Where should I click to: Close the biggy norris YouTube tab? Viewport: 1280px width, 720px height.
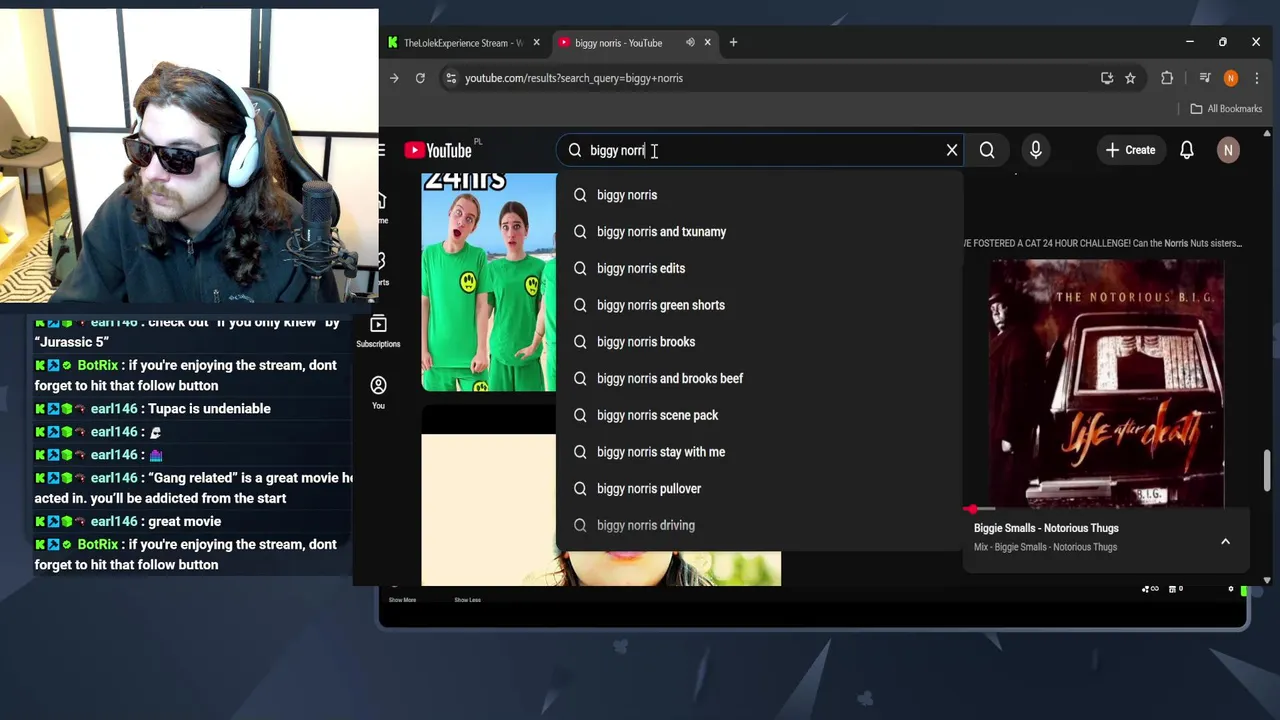(x=707, y=42)
